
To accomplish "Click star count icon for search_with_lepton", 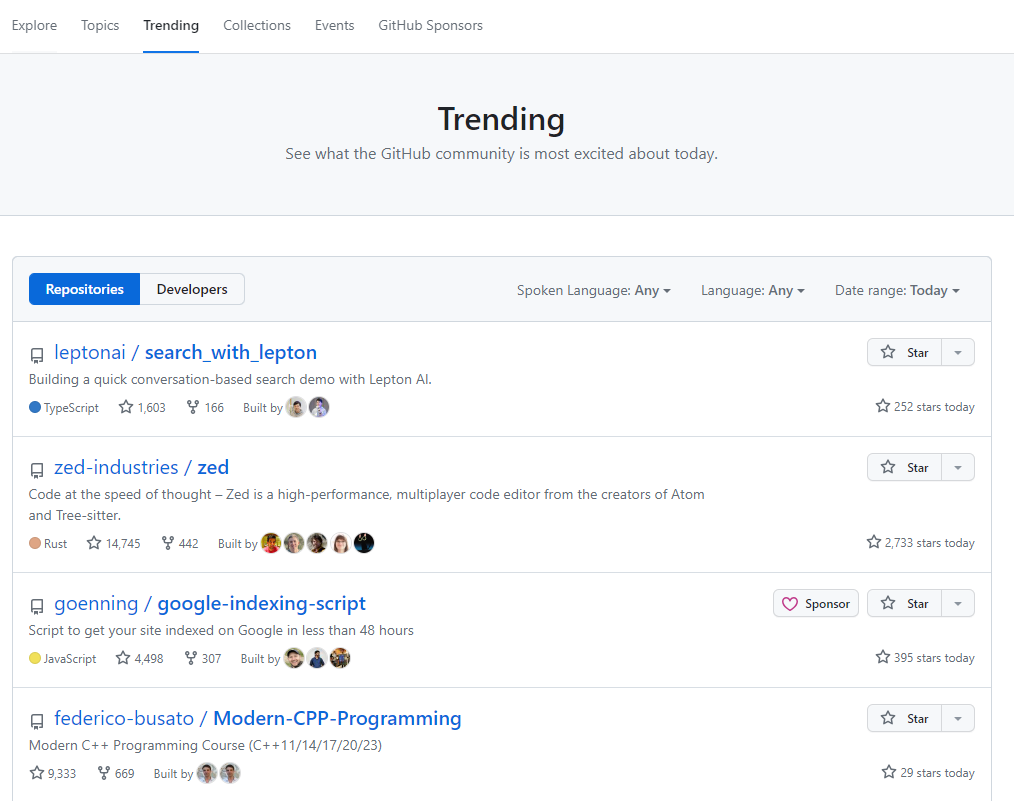I will click(126, 407).
